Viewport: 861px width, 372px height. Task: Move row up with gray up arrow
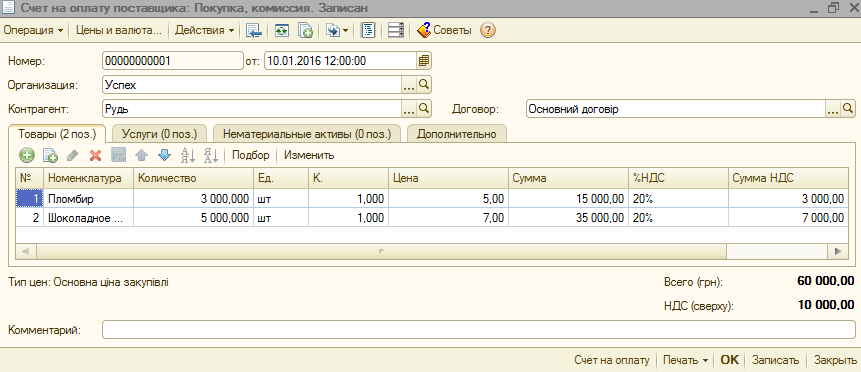pyautogui.click(x=142, y=156)
